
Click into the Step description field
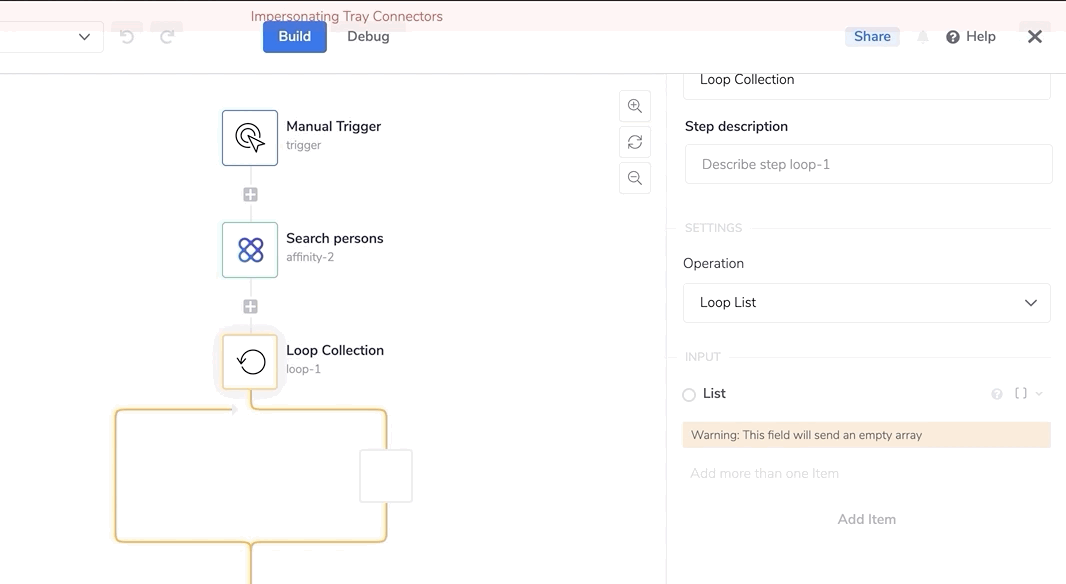pyautogui.click(x=867, y=164)
